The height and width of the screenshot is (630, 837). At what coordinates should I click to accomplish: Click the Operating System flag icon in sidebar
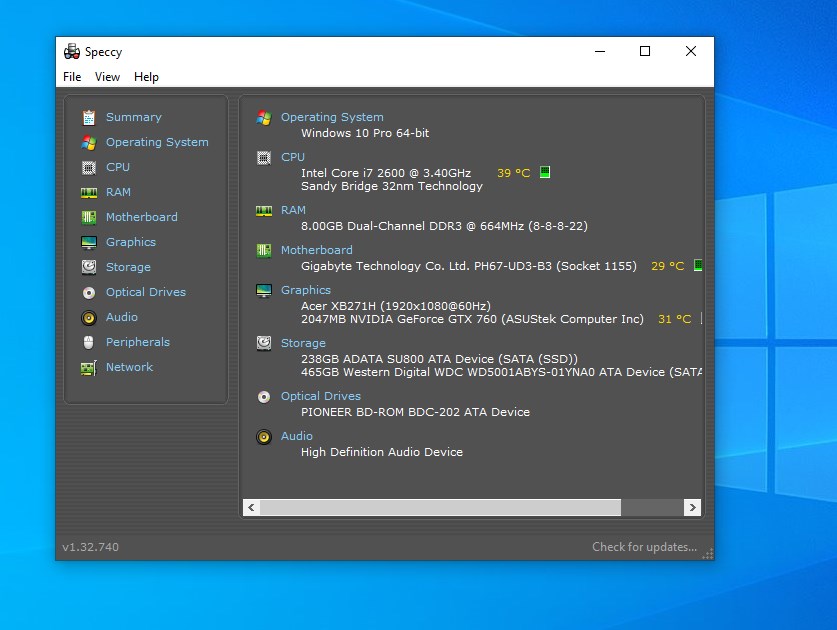(x=89, y=143)
